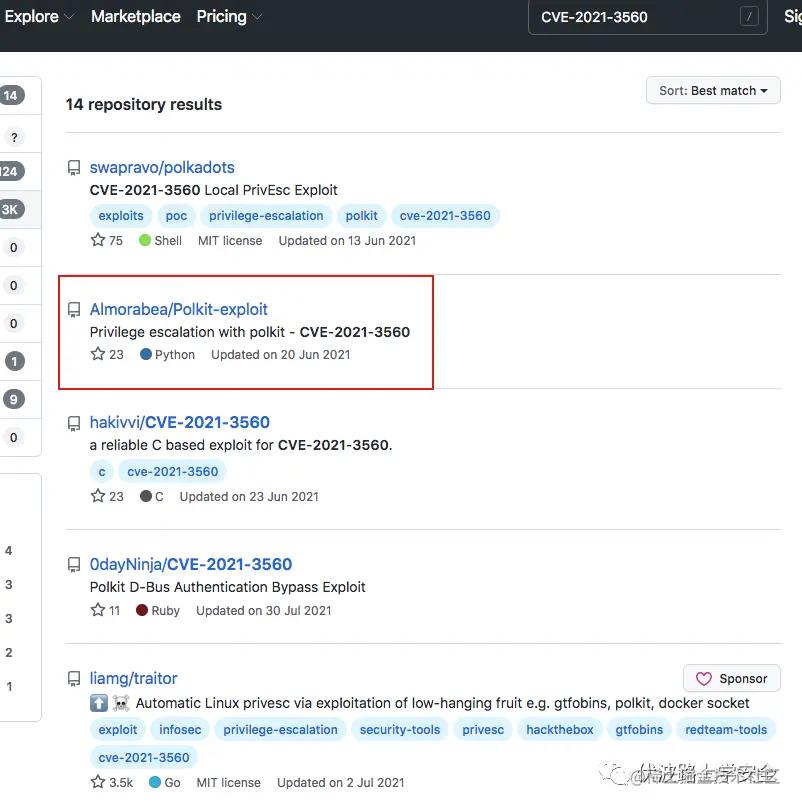The image size is (802, 808).
Task: Click star icon showing 3.5k stars
Action: [x=97, y=782]
